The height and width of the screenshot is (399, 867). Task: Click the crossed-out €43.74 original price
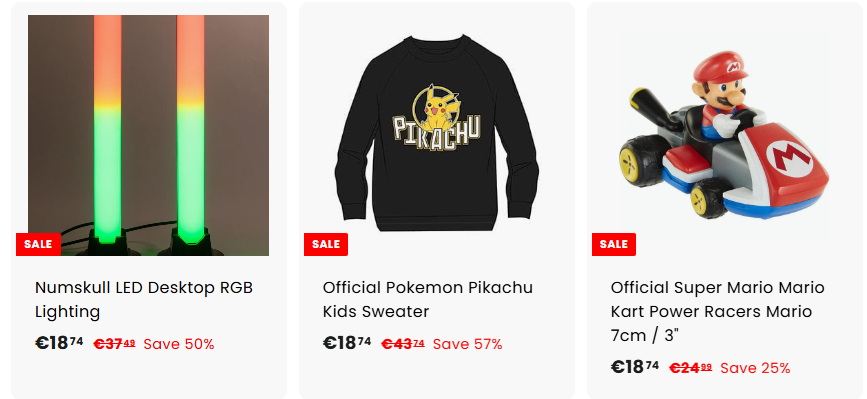click(403, 344)
